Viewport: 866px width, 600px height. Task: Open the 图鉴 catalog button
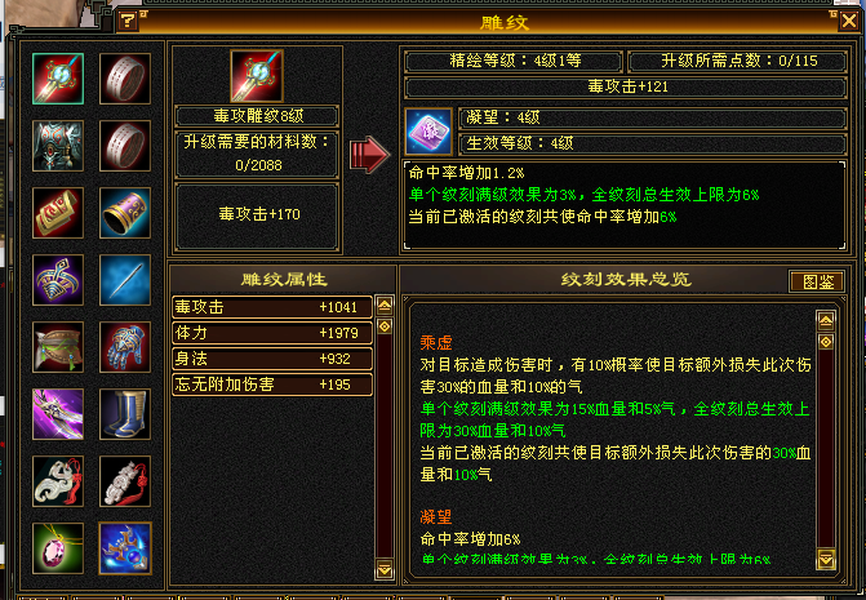pos(817,281)
